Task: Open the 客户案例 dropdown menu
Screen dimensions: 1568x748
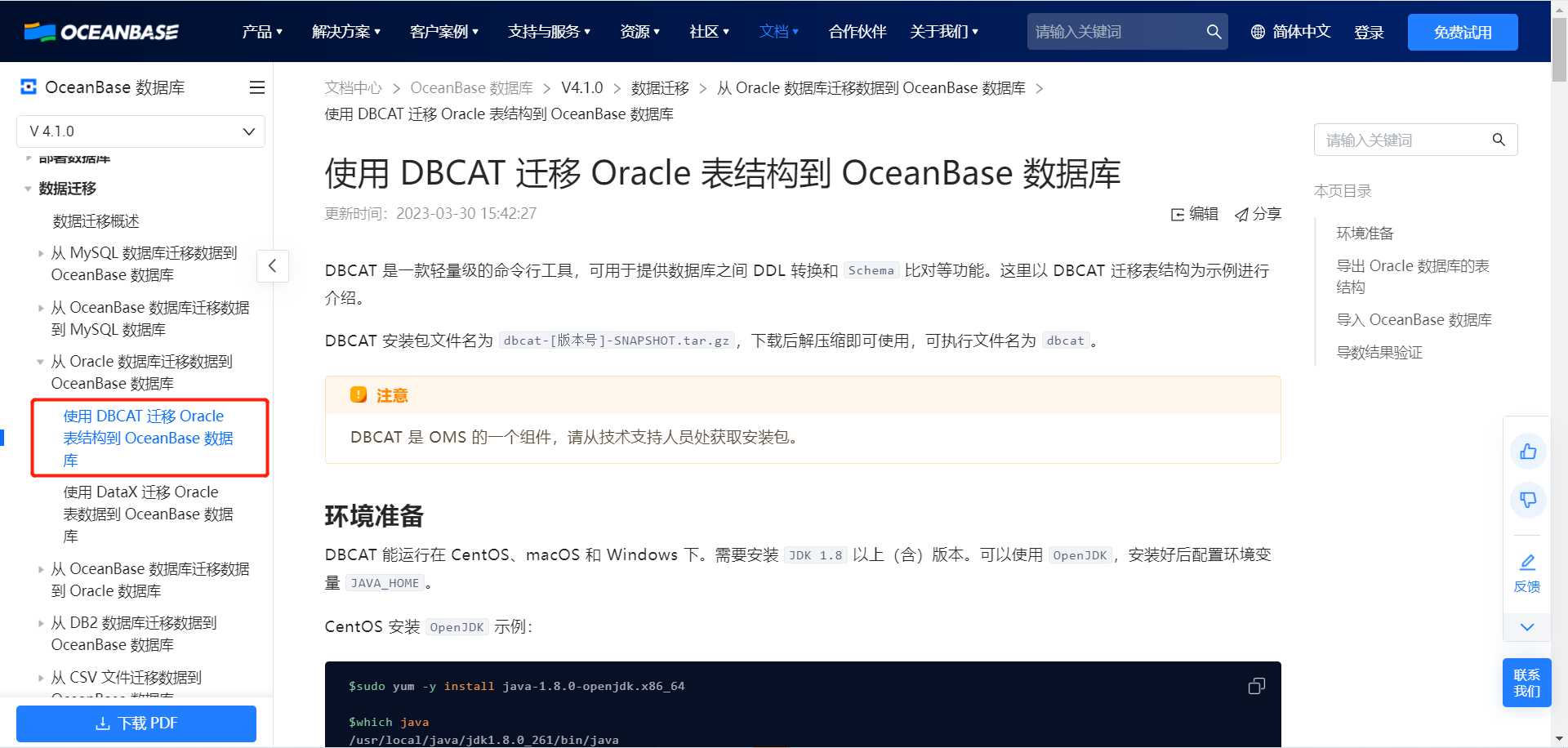Action: tap(444, 32)
